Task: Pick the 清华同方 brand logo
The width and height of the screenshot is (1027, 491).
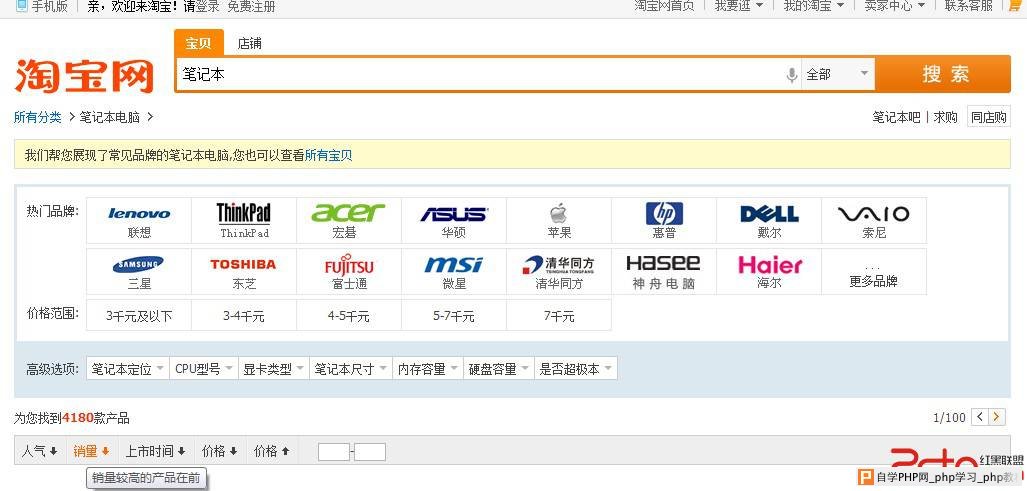Action: click(x=559, y=264)
